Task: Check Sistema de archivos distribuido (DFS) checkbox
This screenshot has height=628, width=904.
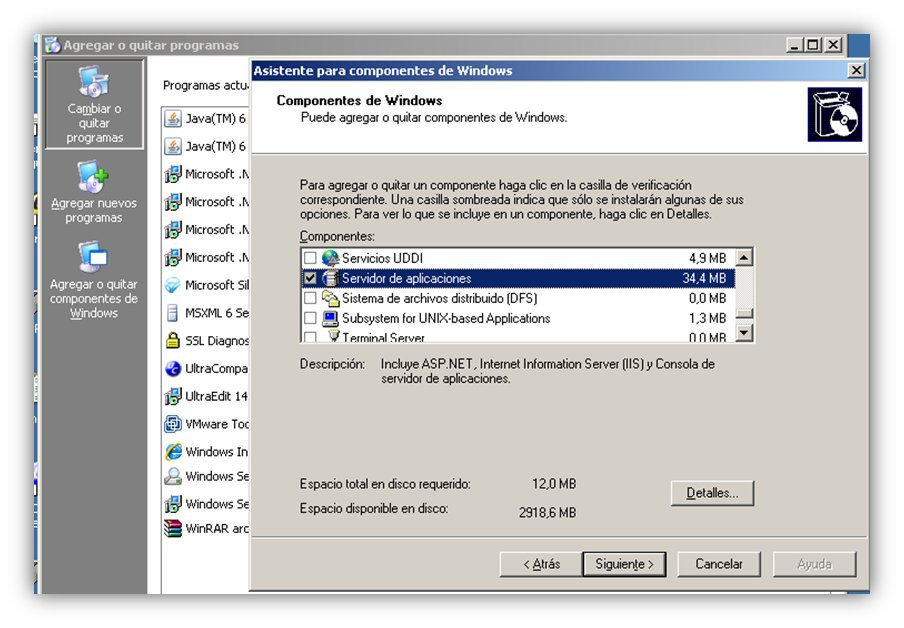Action: [310, 298]
